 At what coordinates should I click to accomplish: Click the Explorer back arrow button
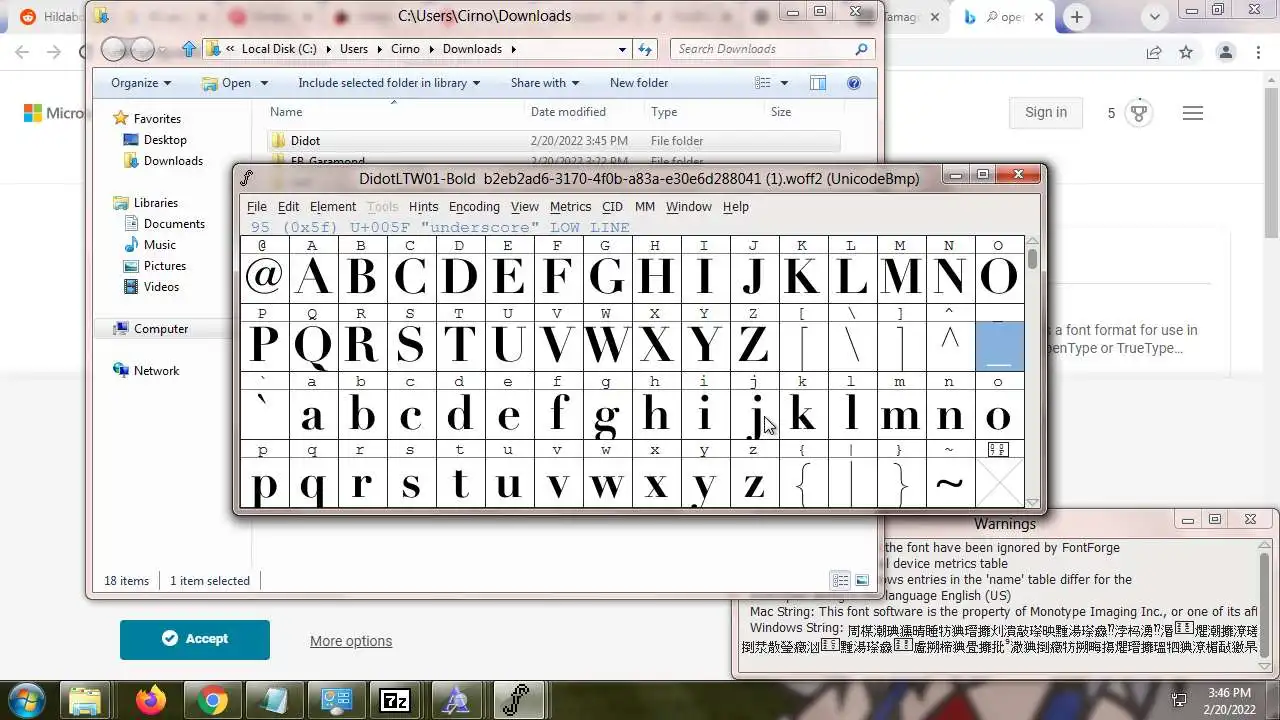click(114, 49)
